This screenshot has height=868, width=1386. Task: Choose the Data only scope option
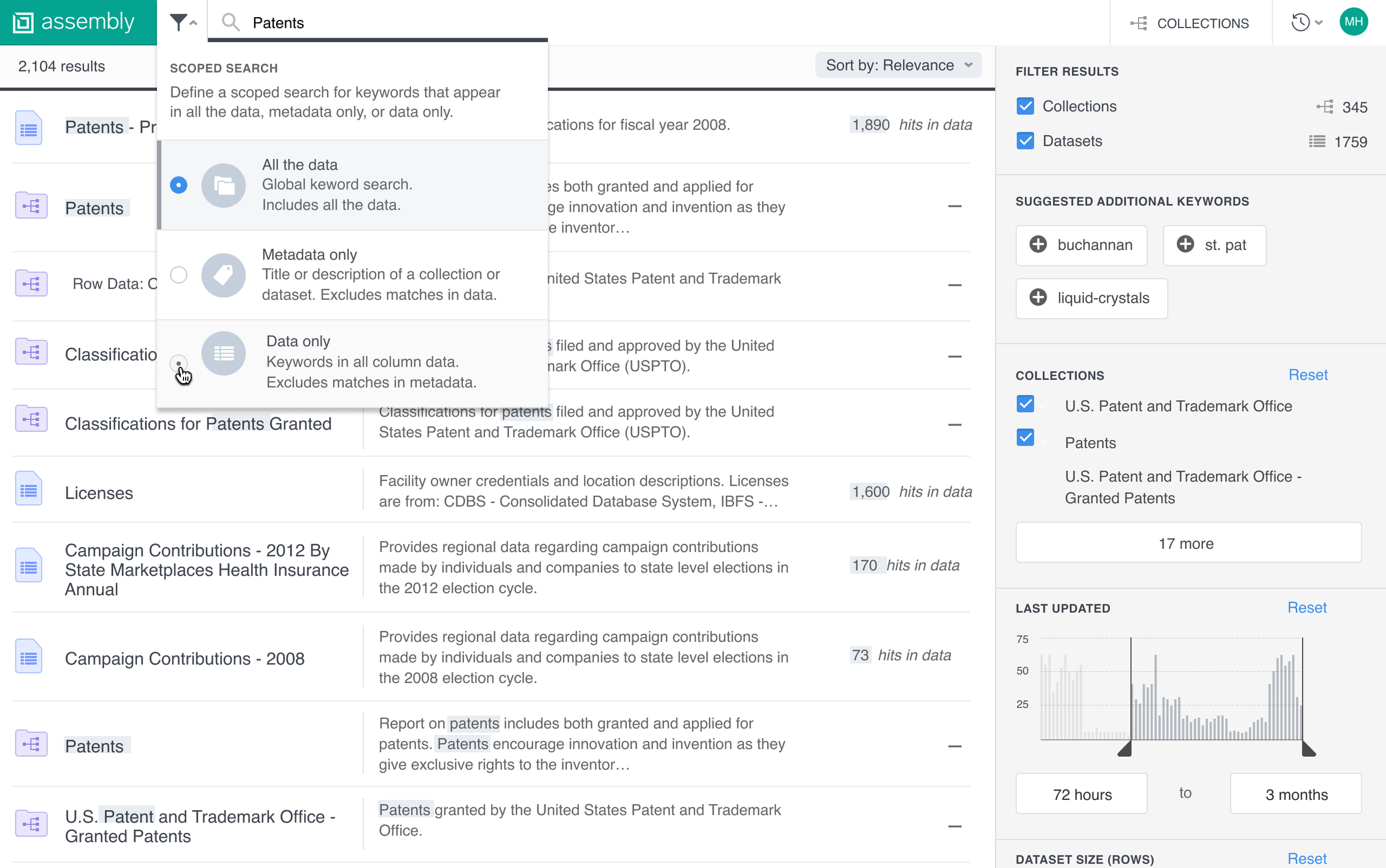coord(353,364)
